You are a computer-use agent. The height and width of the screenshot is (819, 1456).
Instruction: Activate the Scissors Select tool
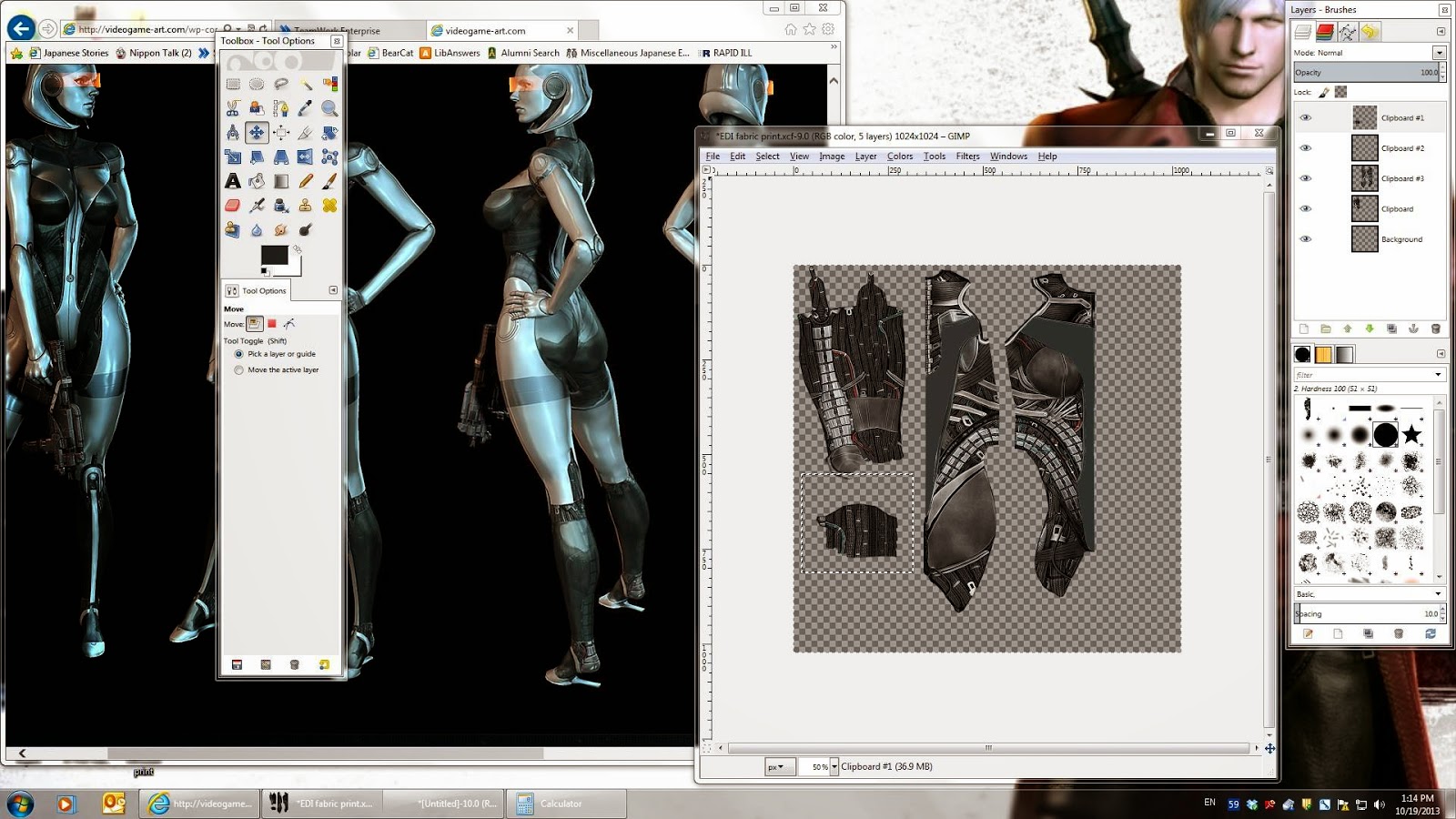click(x=233, y=108)
